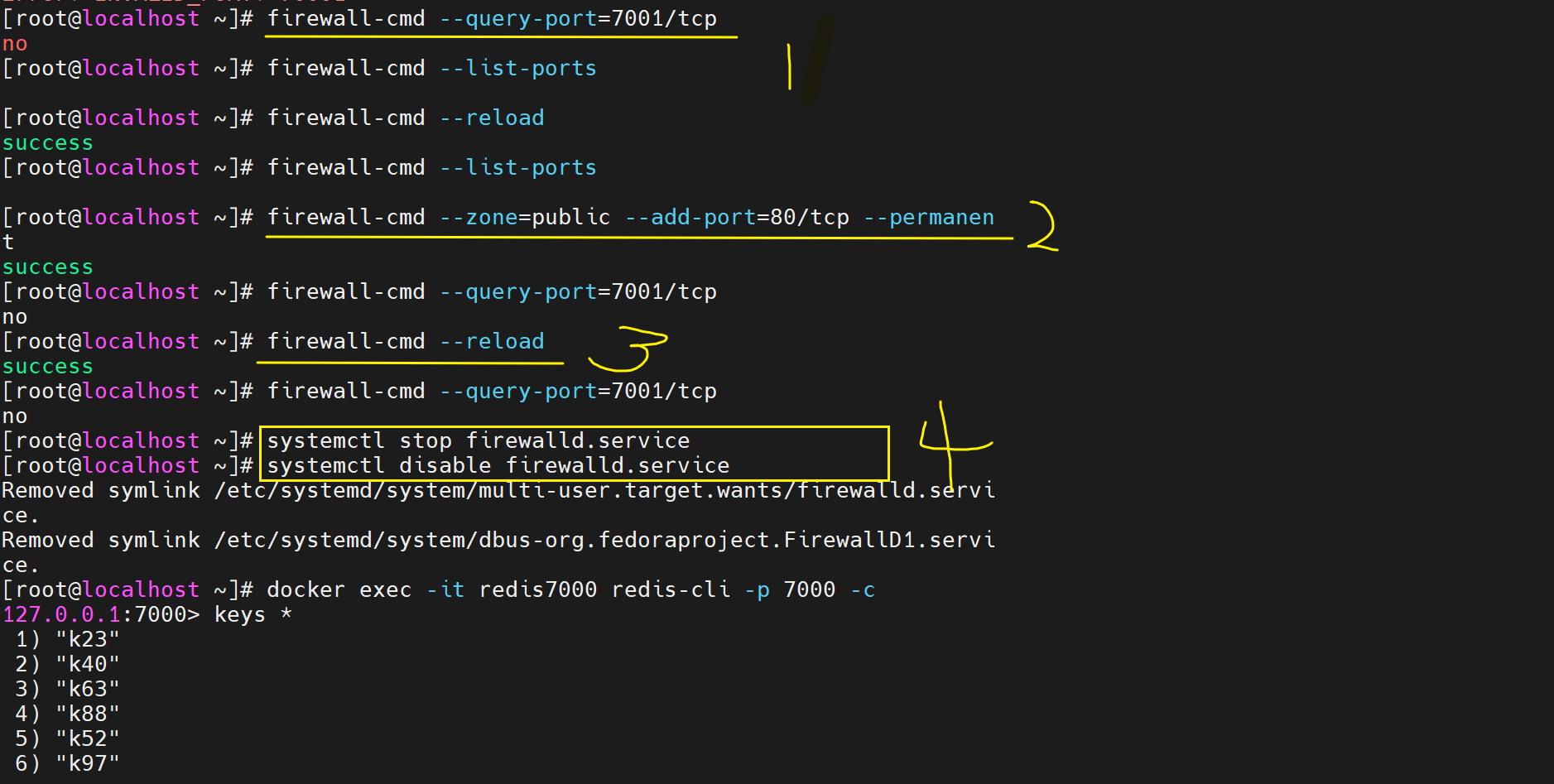Click the "redis7000" container name
The height and width of the screenshot is (784, 1554).
[x=538, y=590]
